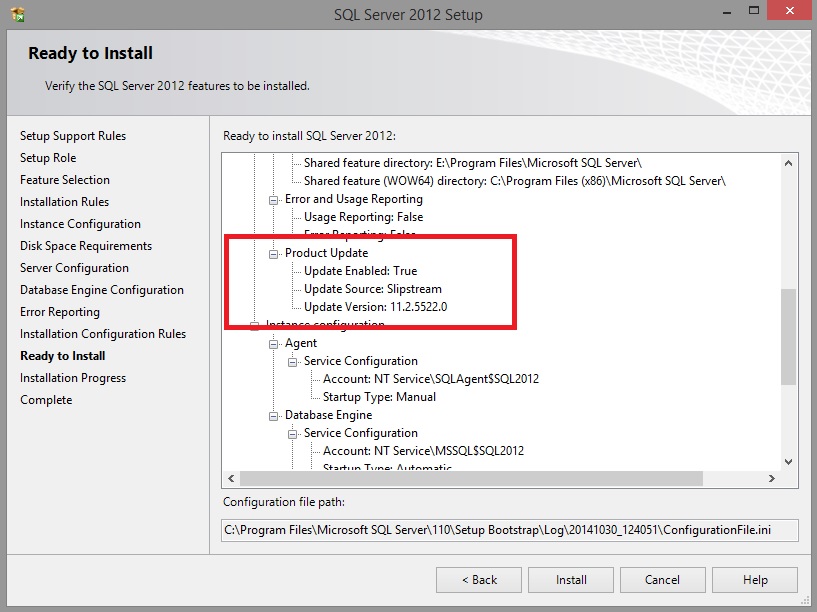Select Setup Support Rules step
Image resolution: width=817 pixels, height=612 pixels.
[73, 136]
